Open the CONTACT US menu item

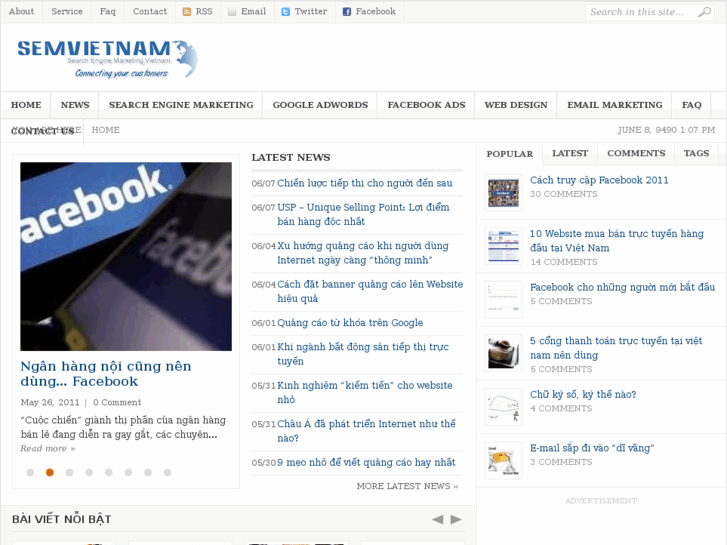pyautogui.click(x=43, y=132)
